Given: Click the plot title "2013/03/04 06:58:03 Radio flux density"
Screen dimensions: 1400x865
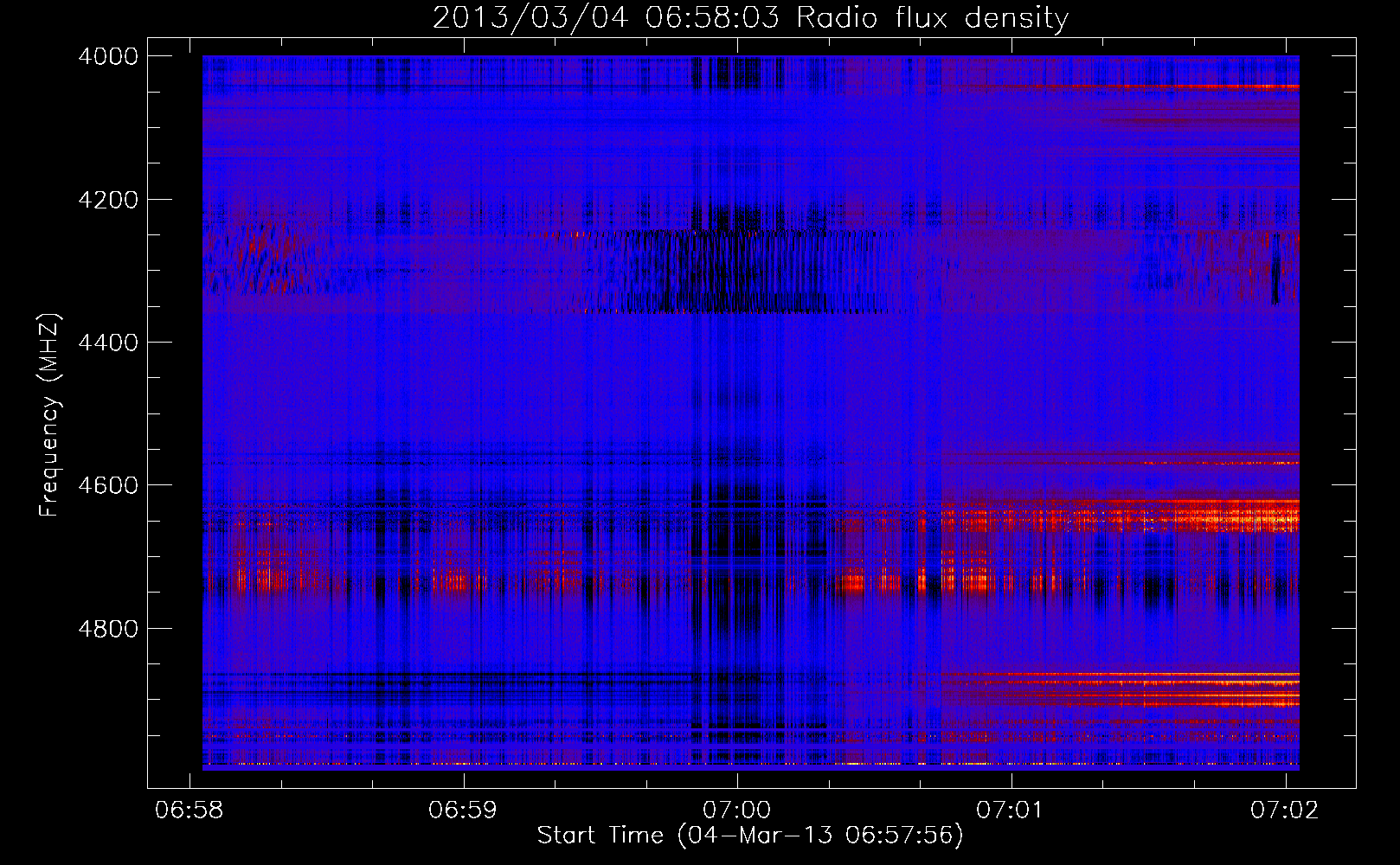Looking at the screenshot, I should pos(750,17).
